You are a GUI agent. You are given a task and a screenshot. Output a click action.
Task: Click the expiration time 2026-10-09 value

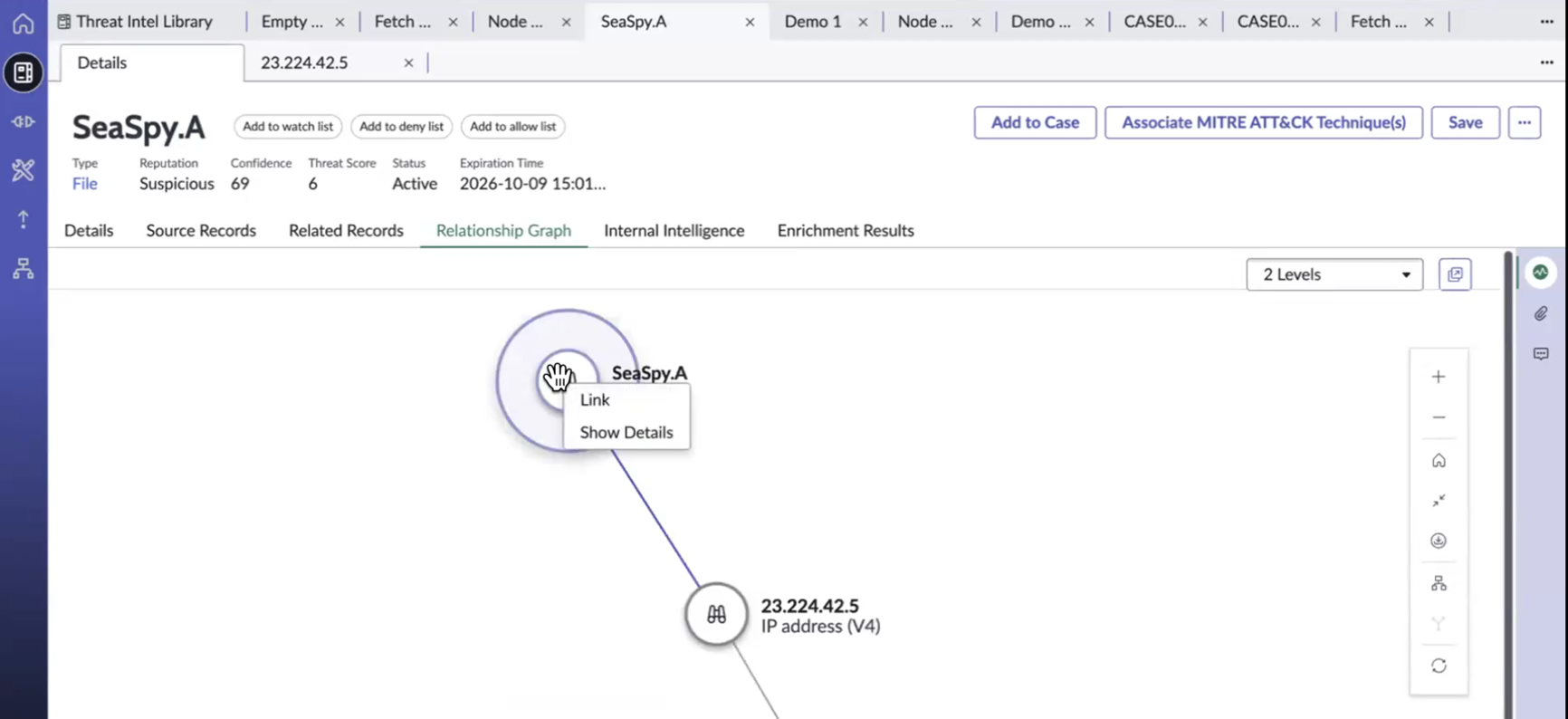[x=532, y=184]
